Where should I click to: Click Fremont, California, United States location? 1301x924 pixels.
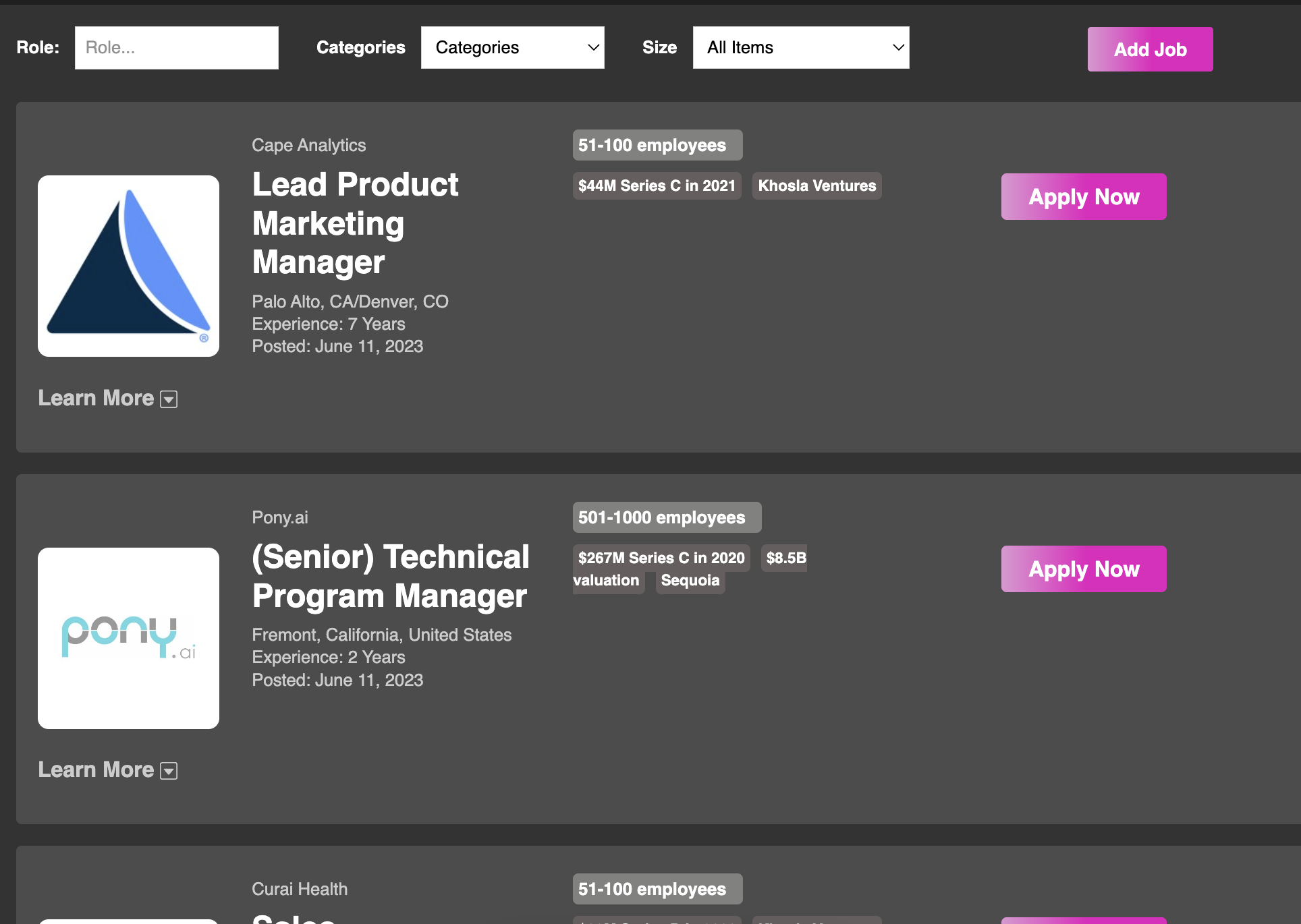(x=382, y=635)
